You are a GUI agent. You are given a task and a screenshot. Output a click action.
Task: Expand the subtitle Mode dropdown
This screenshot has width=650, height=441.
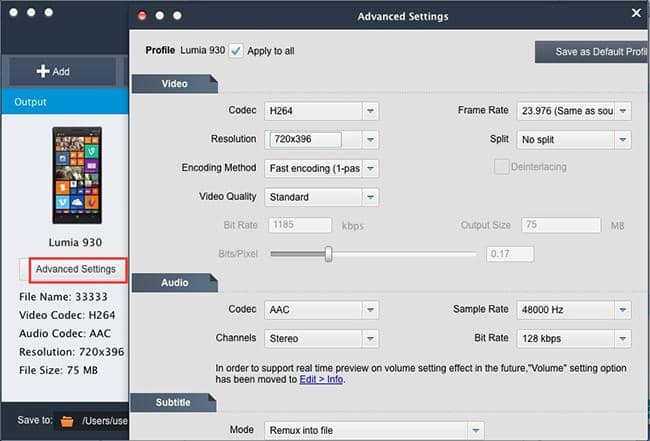click(374, 430)
